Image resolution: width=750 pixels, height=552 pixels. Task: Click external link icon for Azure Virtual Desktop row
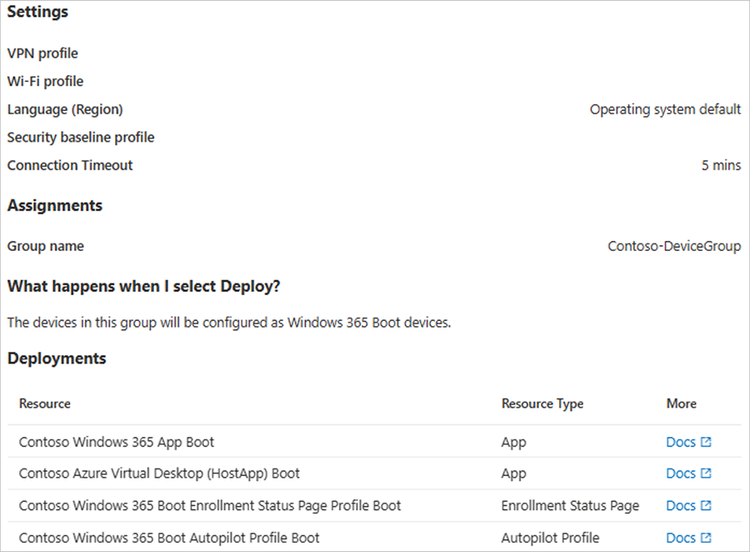(x=706, y=474)
